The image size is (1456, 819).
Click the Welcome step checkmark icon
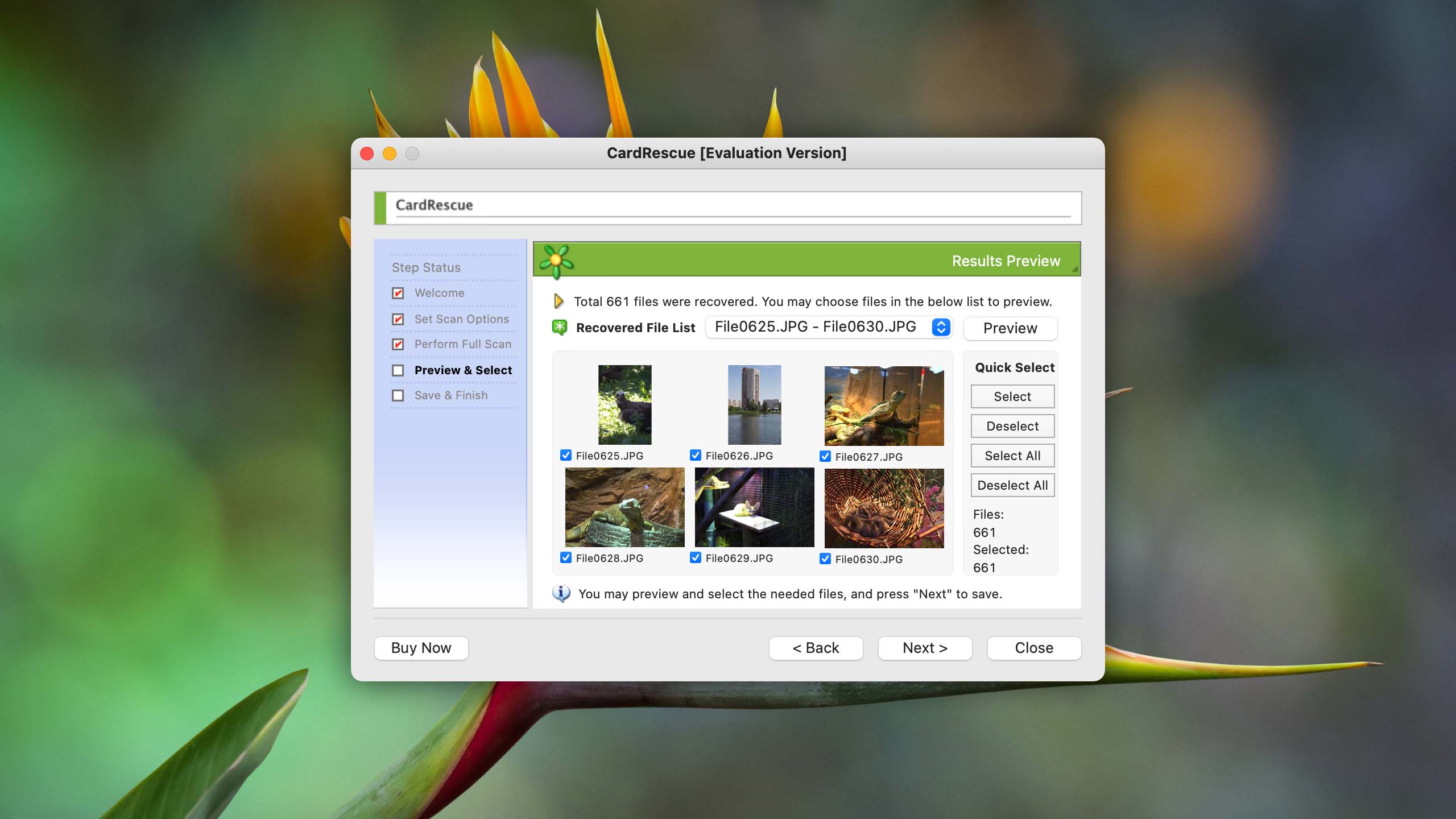click(398, 293)
